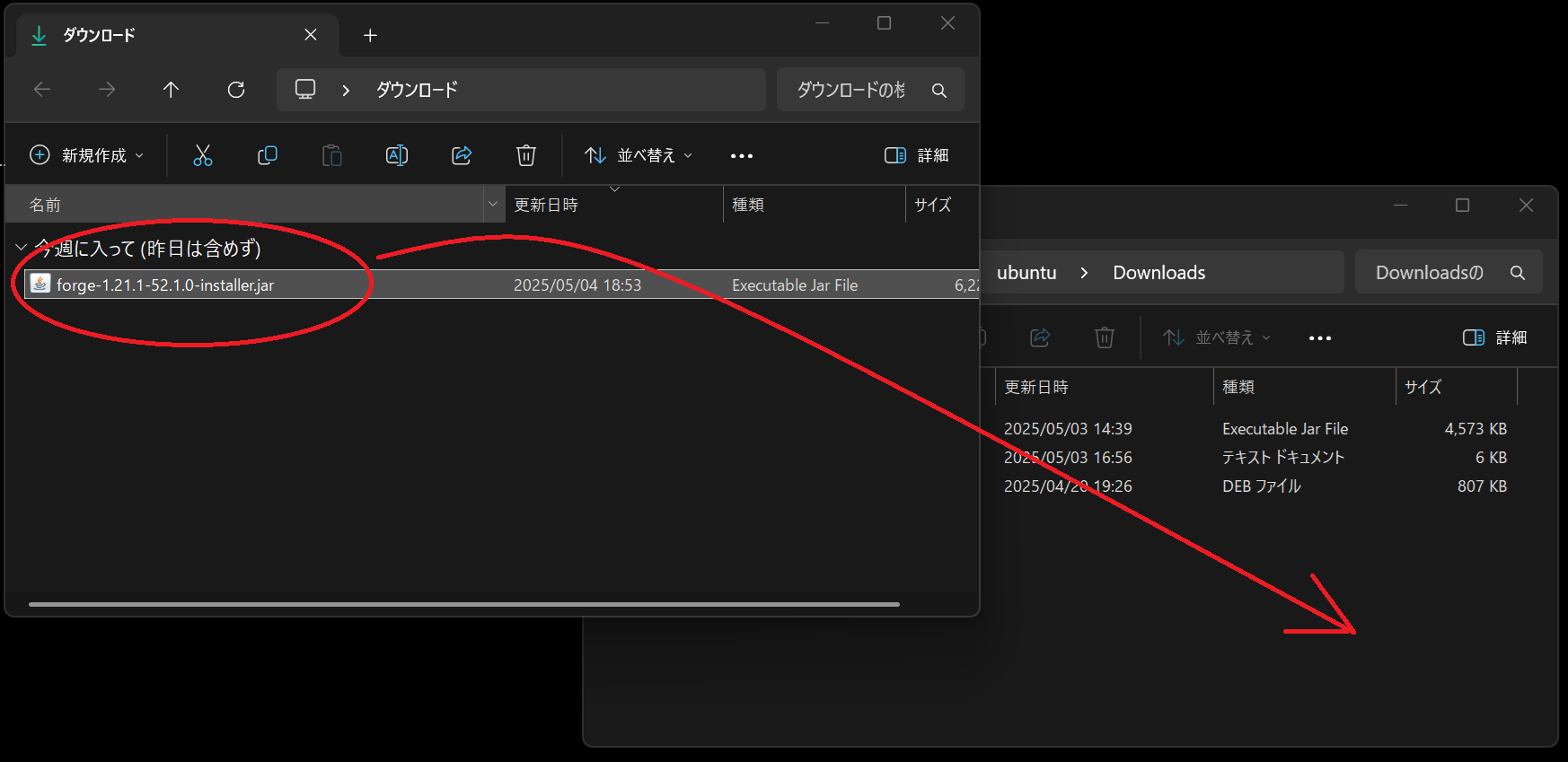Sort by 種類 column in Downloads window

tap(1304, 387)
